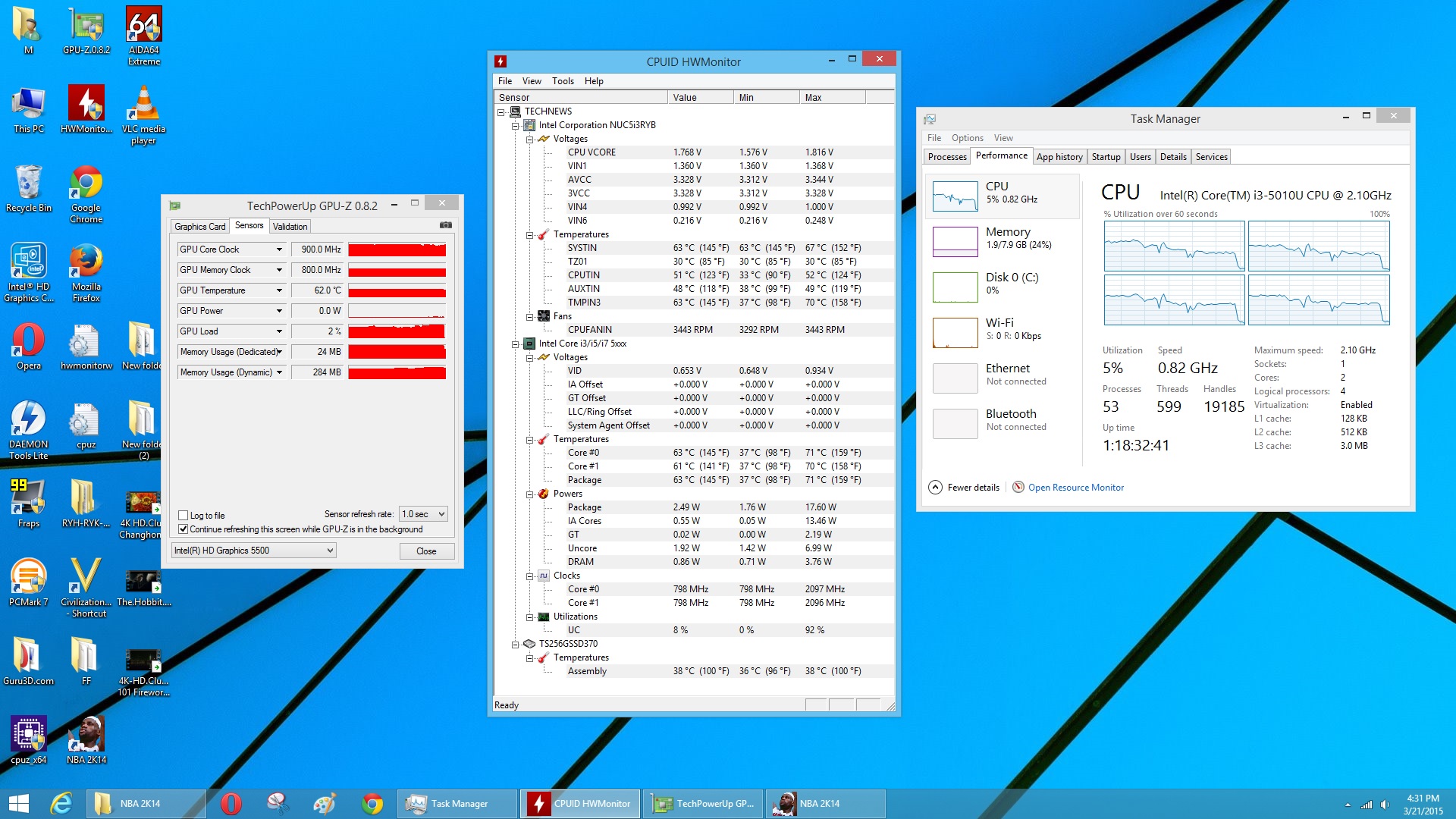Viewport: 1456px width, 819px height.
Task: Open Intel HD Graphics Control Panel icon
Action: [29, 273]
